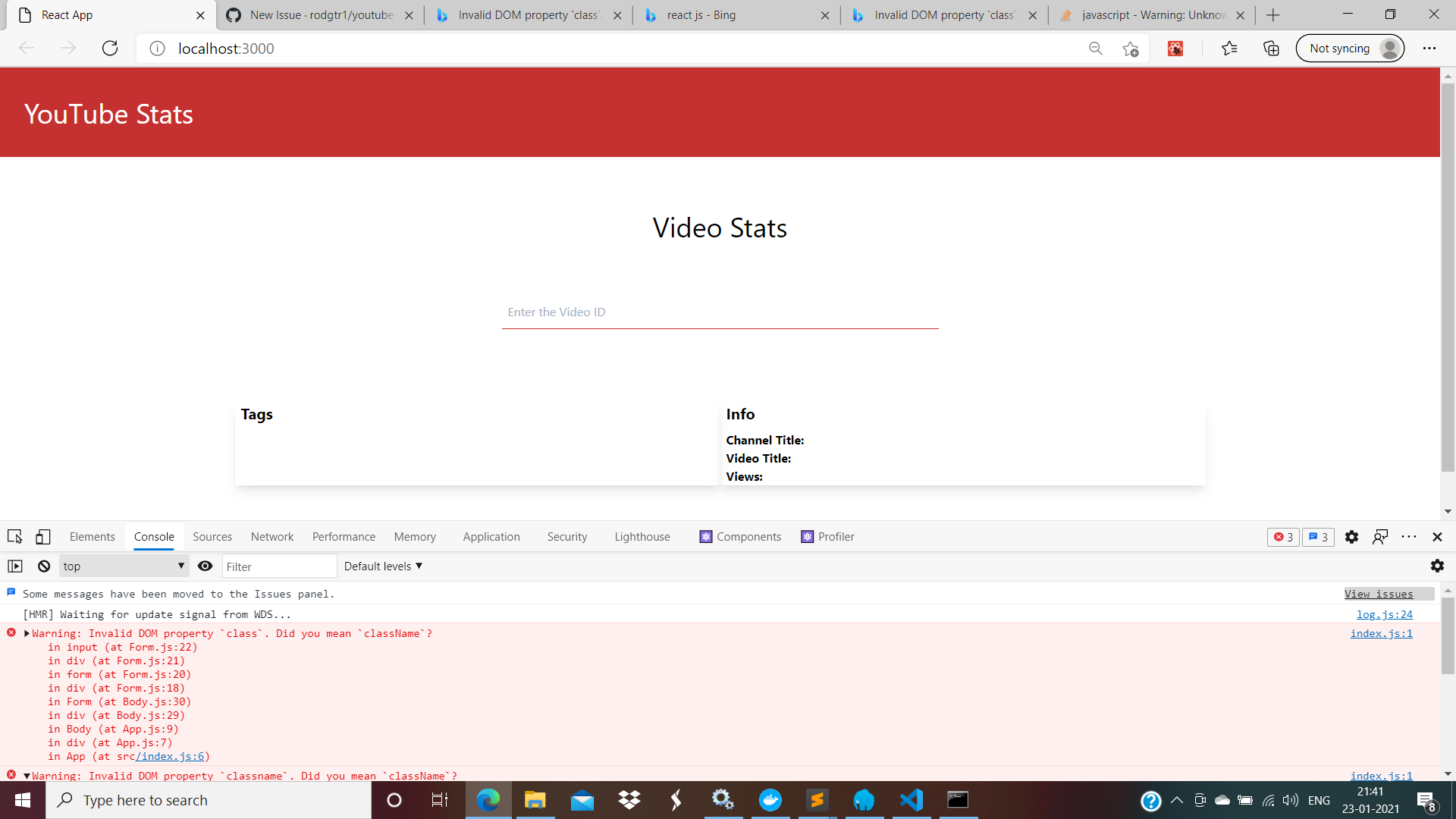Viewport: 1456px width, 819px height.
Task: Click the red extension icon in toolbar
Action: pos(1175,49)
